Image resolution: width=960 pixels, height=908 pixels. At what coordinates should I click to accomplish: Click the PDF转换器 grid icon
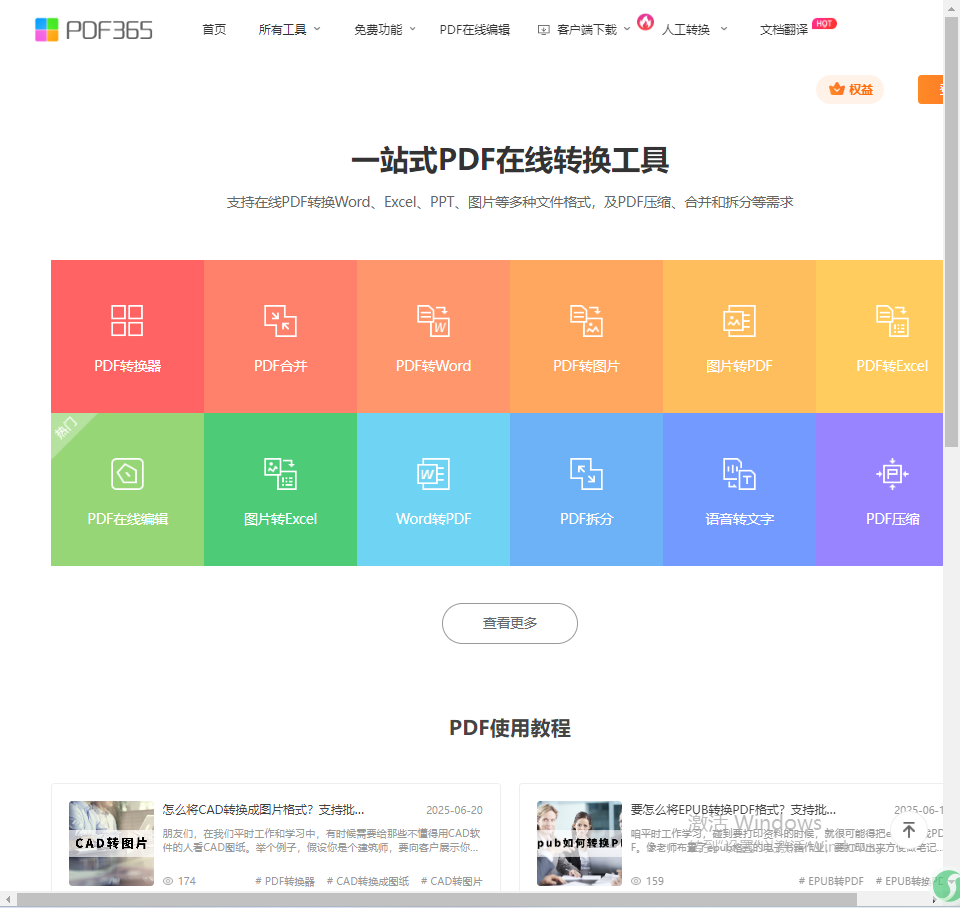127,321
